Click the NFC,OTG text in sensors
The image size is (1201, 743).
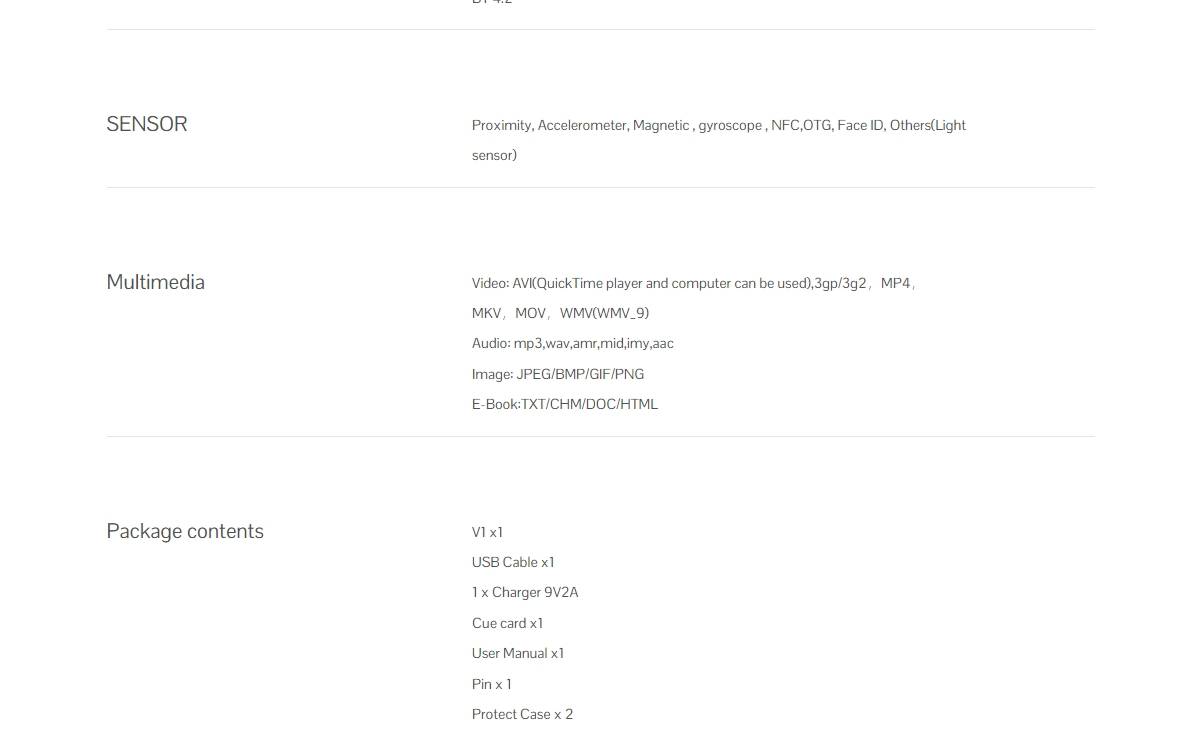[801, 125]
